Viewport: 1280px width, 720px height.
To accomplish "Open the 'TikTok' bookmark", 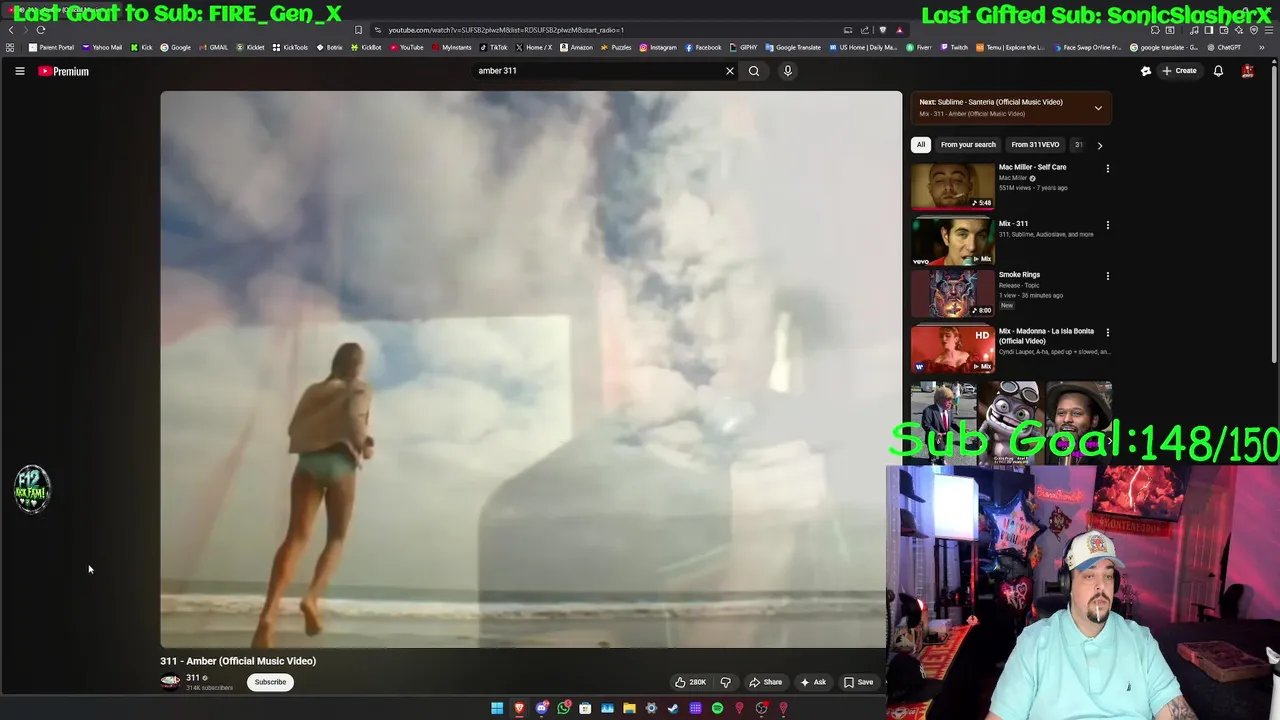I will [494, 47].
